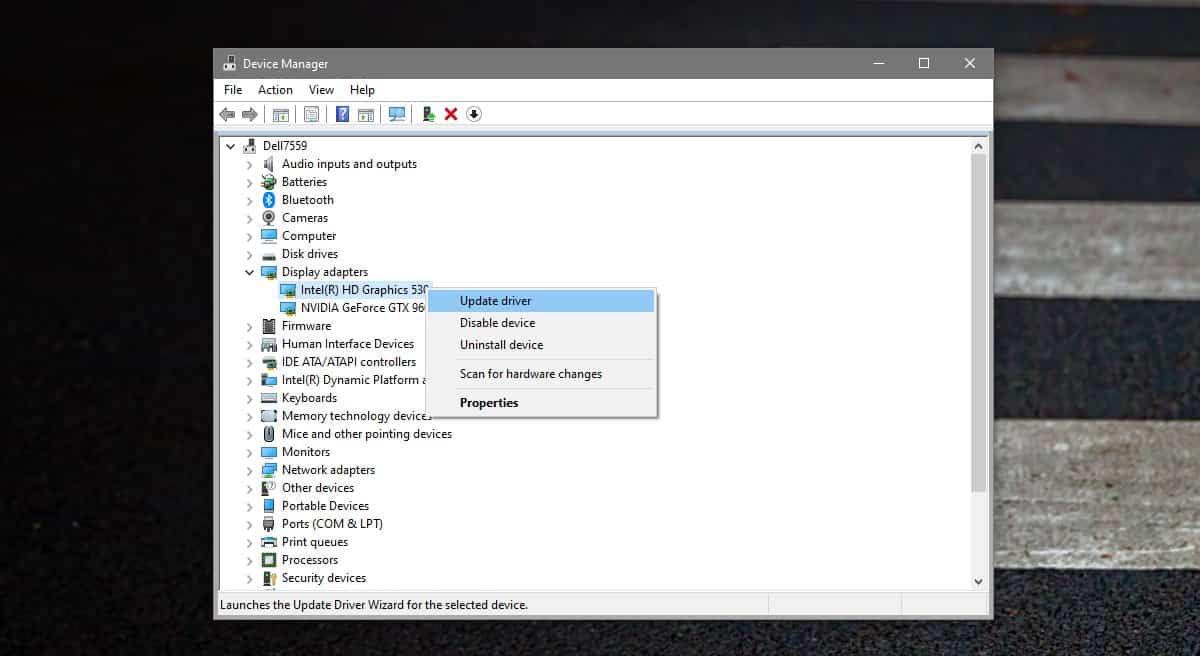Collapse the Dell7559 root node
1200x656 pixels.
point(230,146)
